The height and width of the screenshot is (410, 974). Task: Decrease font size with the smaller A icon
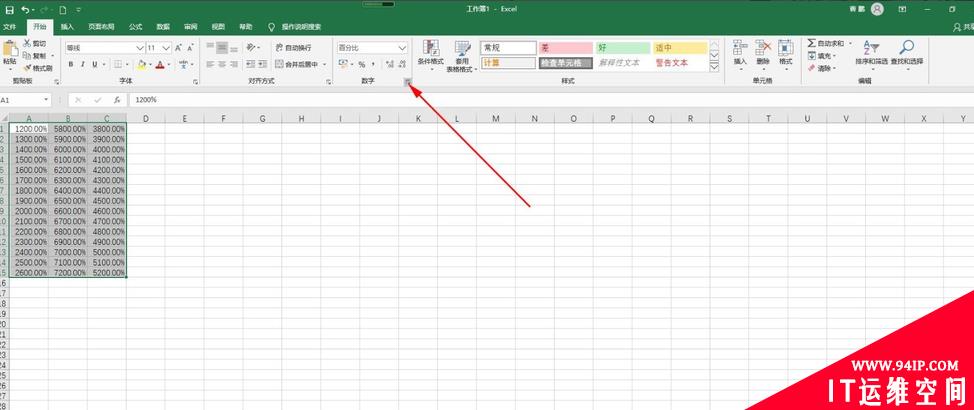coord(191,48)
